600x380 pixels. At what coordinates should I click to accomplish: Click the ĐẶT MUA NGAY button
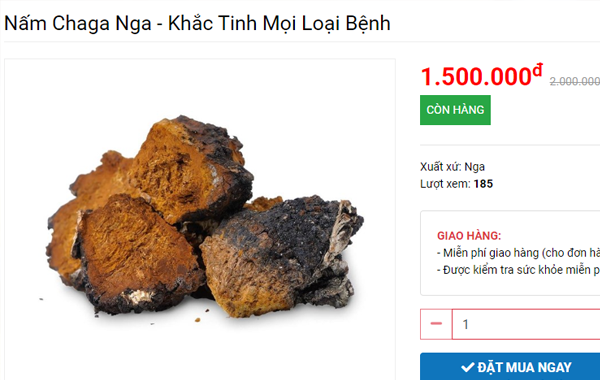tap(510, 367)
